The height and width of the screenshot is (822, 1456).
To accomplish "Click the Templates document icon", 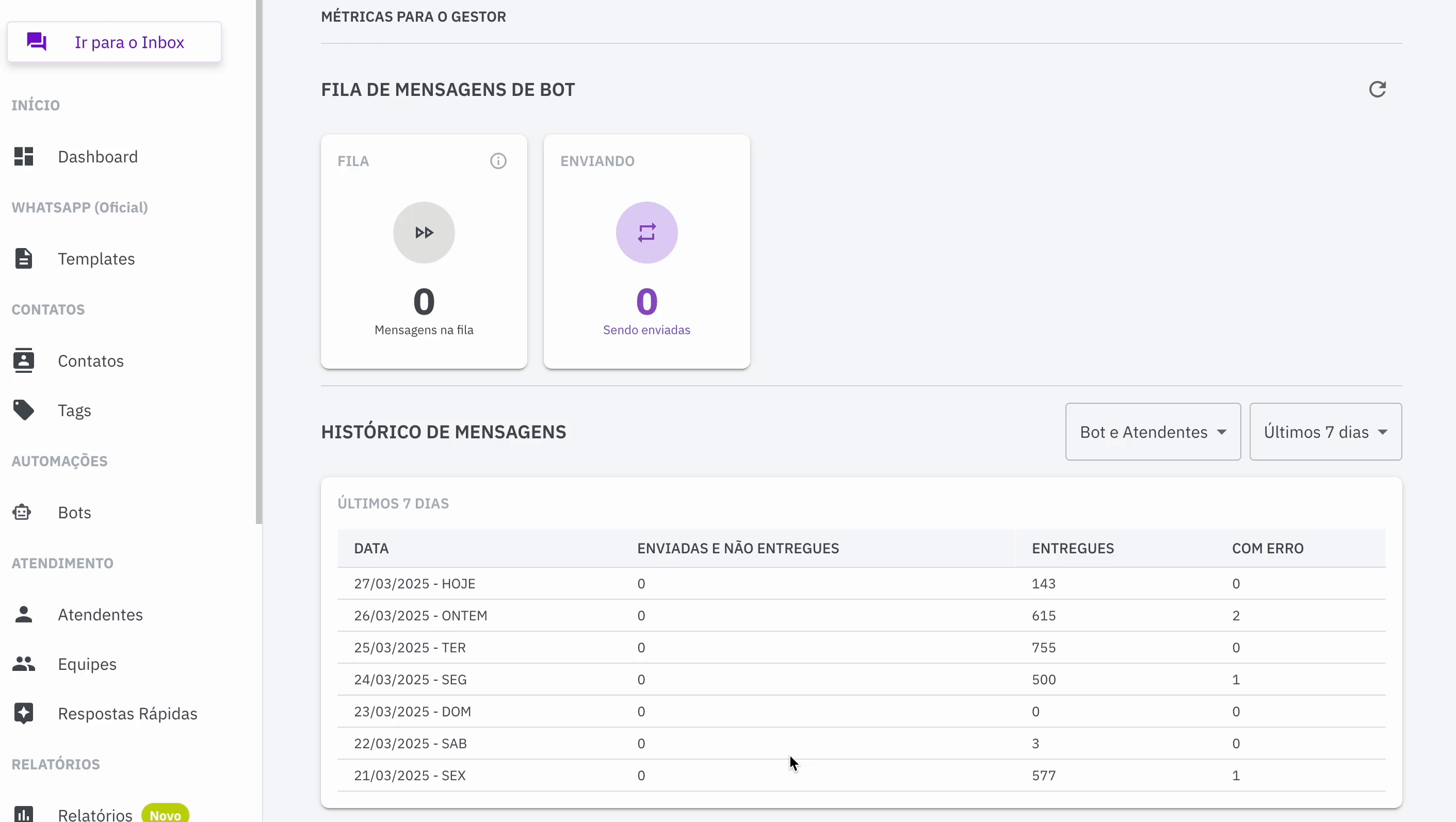I will (24, 259).
